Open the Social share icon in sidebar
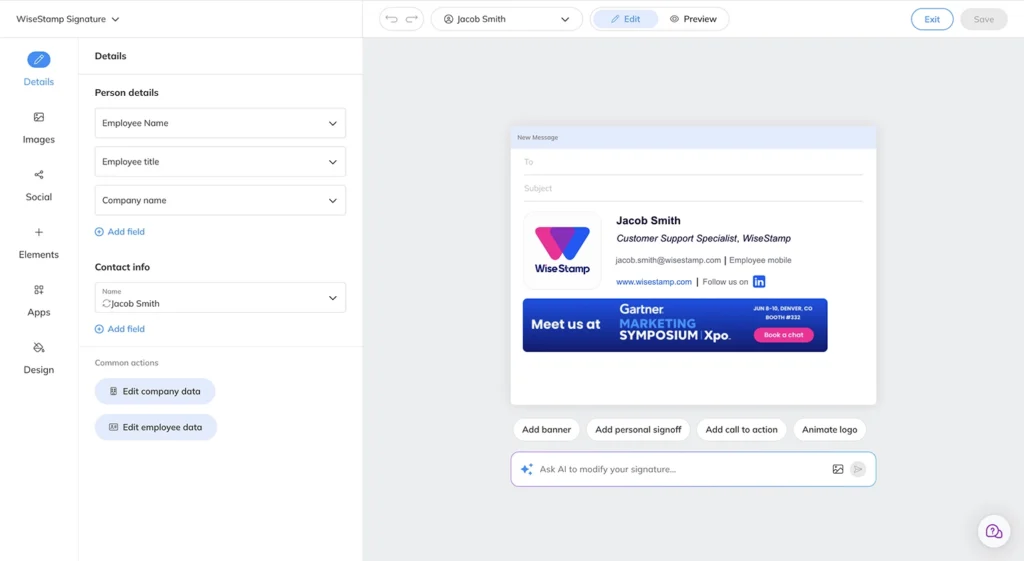The width and height of the screenshot is (1024, 561). click(x=39, y=174)
